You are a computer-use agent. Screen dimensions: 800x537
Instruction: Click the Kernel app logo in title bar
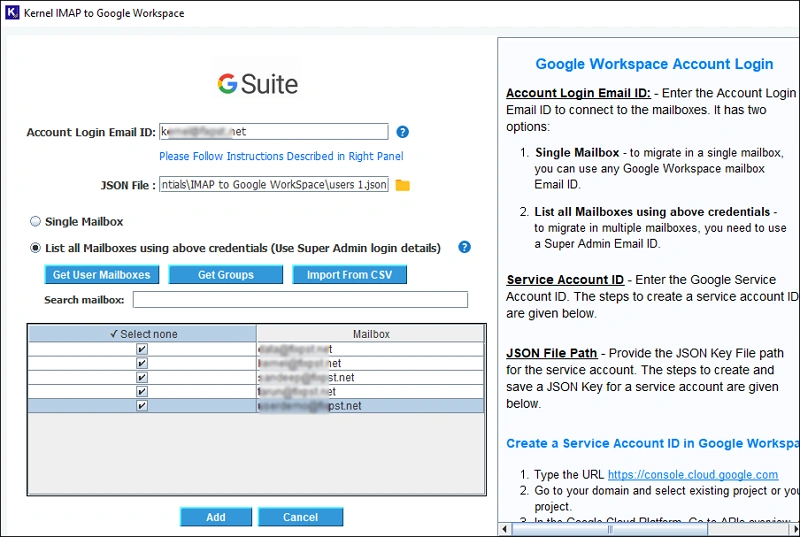click(x=12, y=12)
